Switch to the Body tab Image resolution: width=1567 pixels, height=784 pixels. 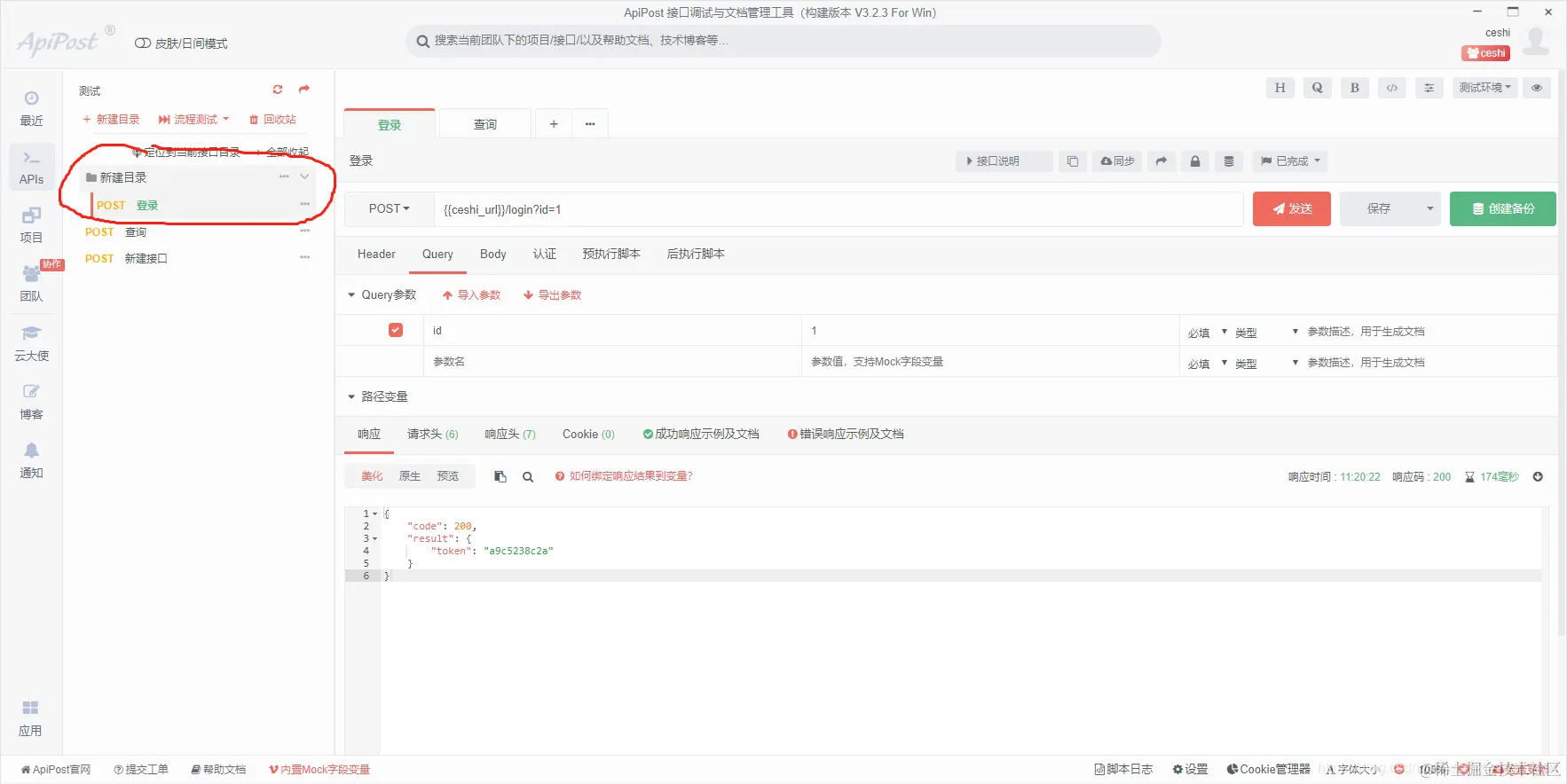pyautogui.click(x=493, y=255)
